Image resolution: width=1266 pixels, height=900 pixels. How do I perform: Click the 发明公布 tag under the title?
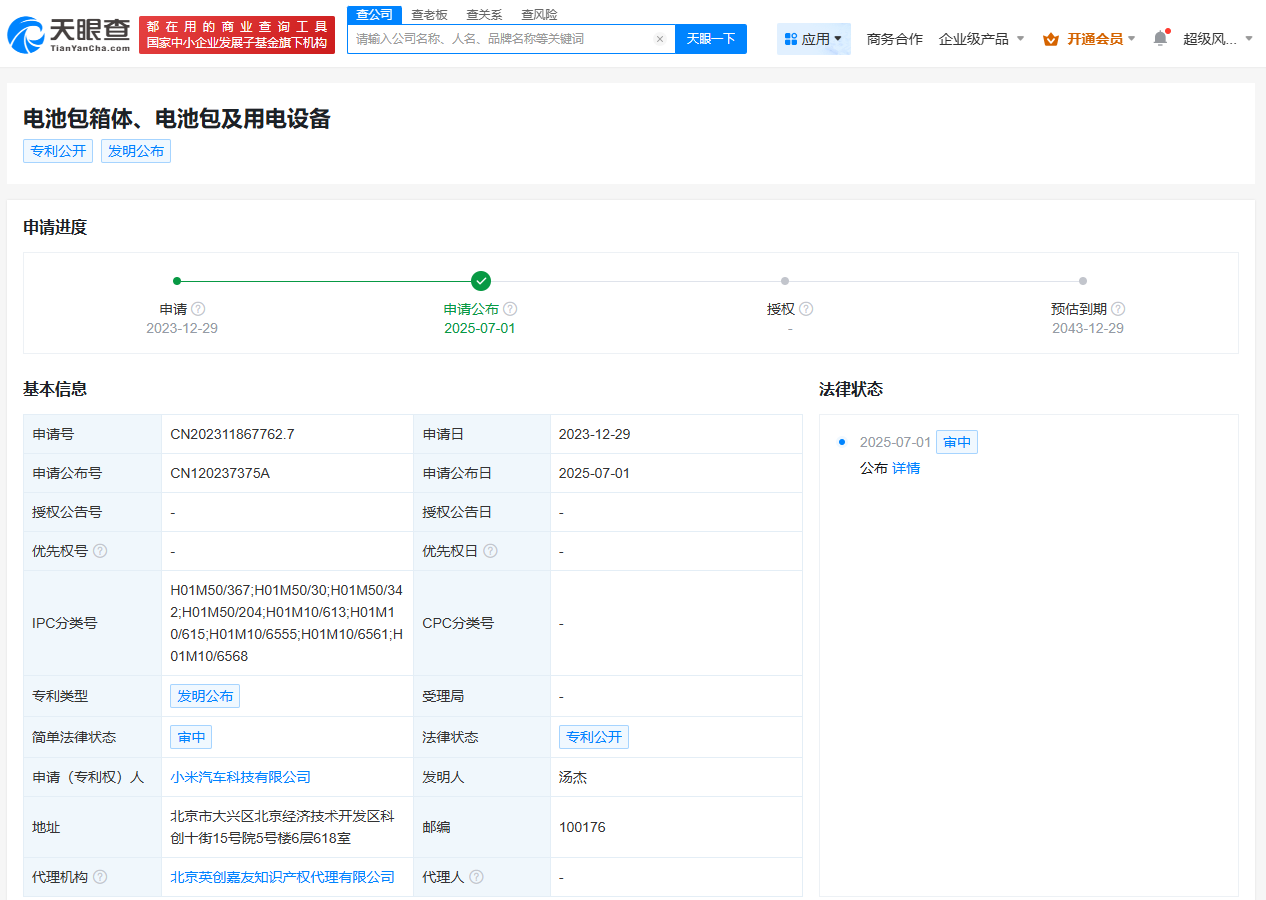coord(136,151)
